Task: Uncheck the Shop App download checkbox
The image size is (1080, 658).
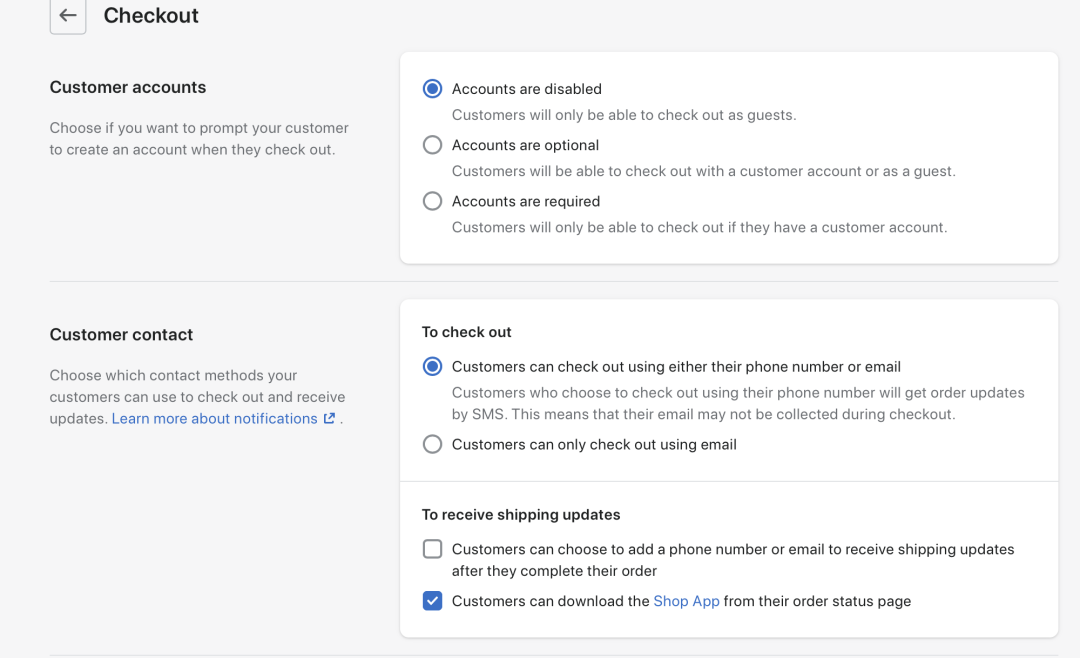Action: pyautogui.click(x=432, y=601)
